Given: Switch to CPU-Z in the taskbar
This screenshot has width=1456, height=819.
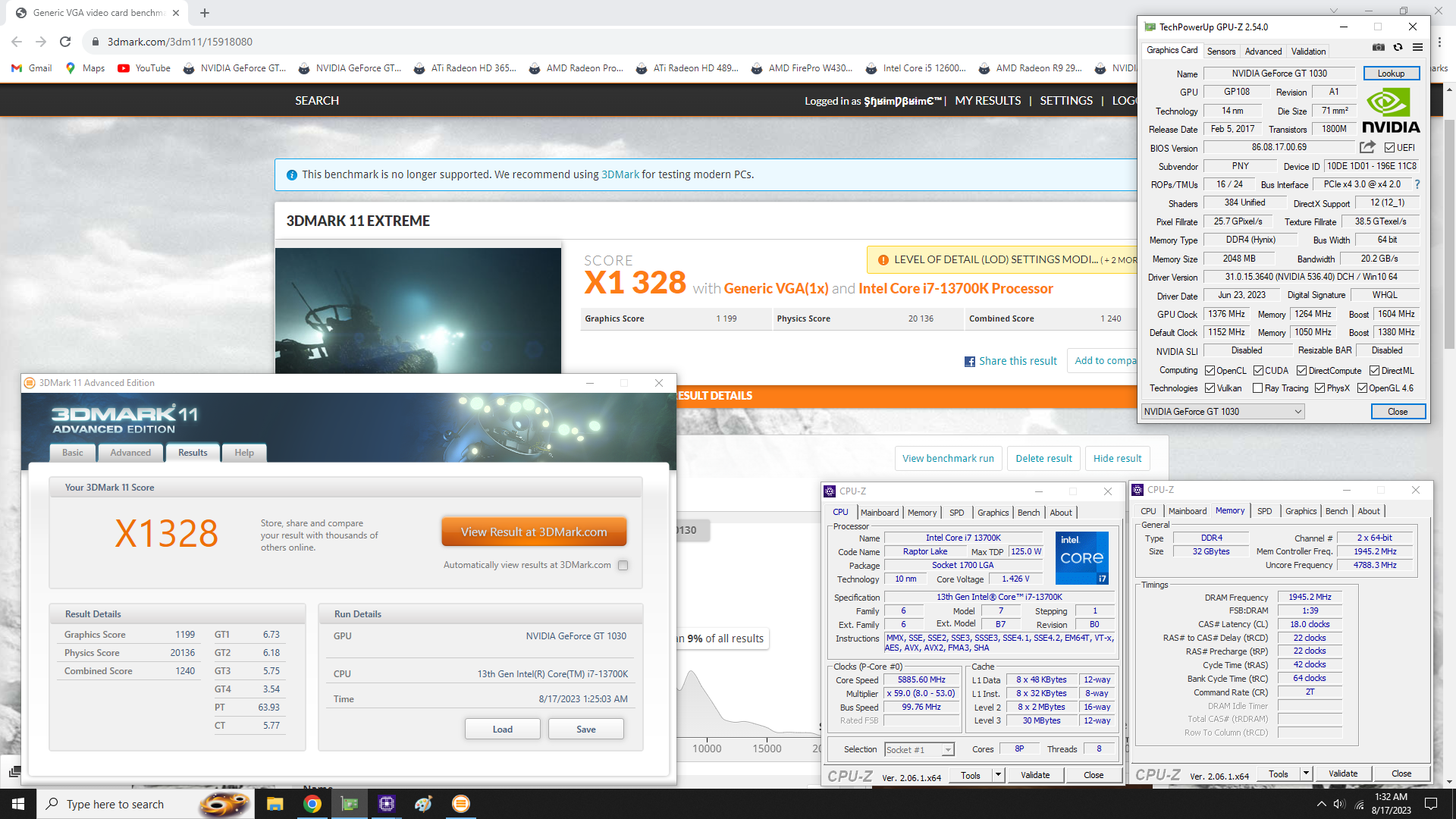Looking at the screenshot, I should coord(386,804).
